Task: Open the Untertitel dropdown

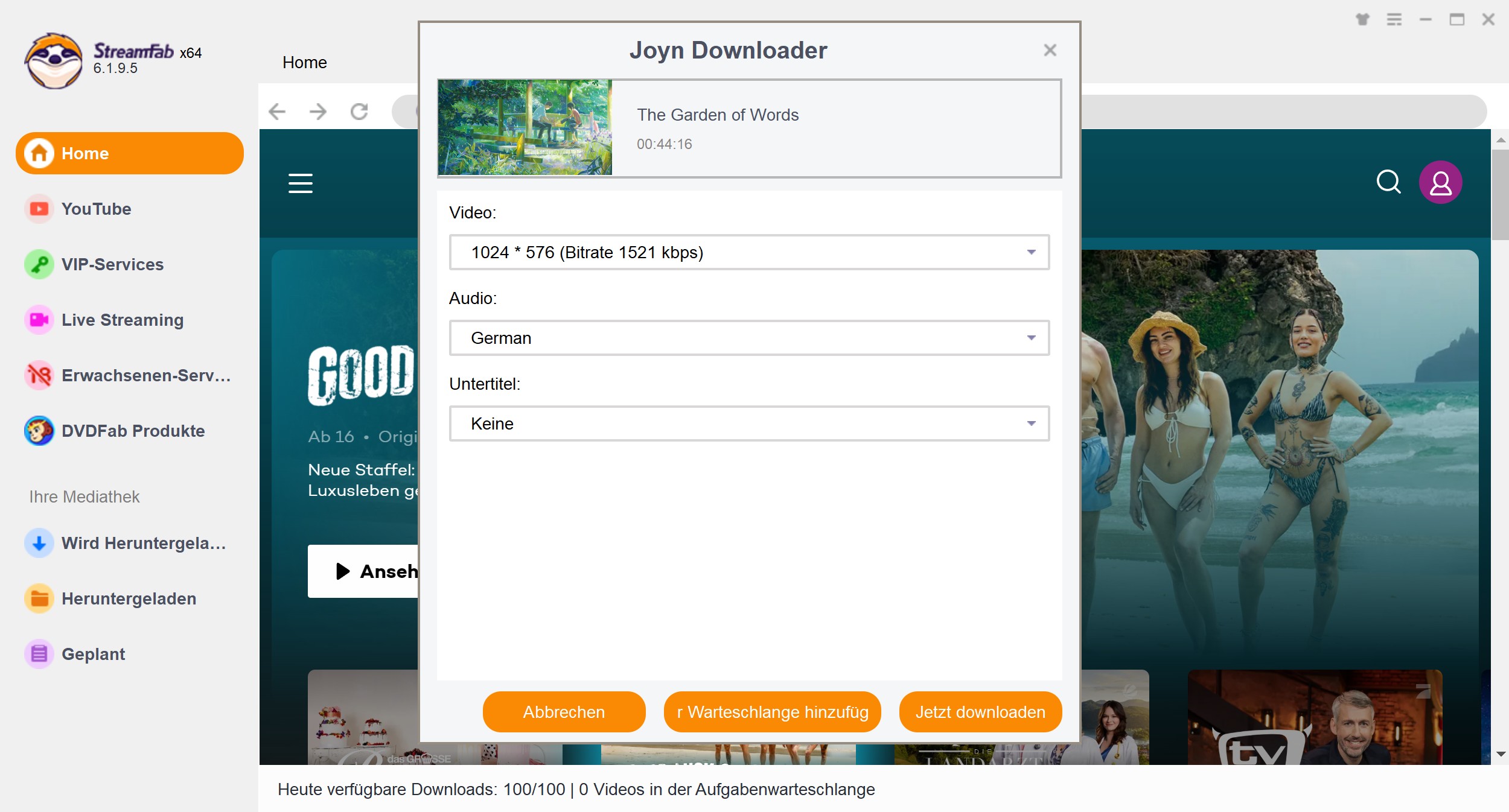Action: coord(749,423)
